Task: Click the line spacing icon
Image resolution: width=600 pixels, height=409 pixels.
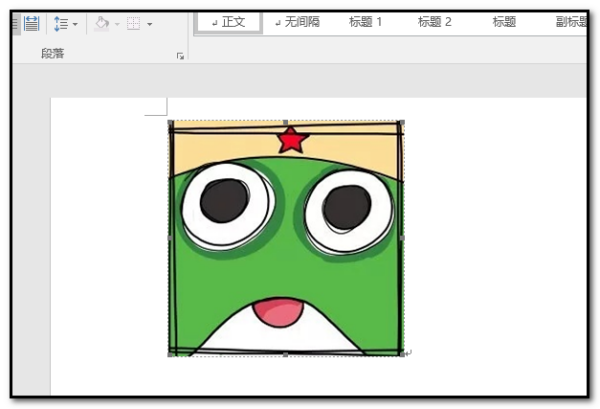Action: click(60, 24)
